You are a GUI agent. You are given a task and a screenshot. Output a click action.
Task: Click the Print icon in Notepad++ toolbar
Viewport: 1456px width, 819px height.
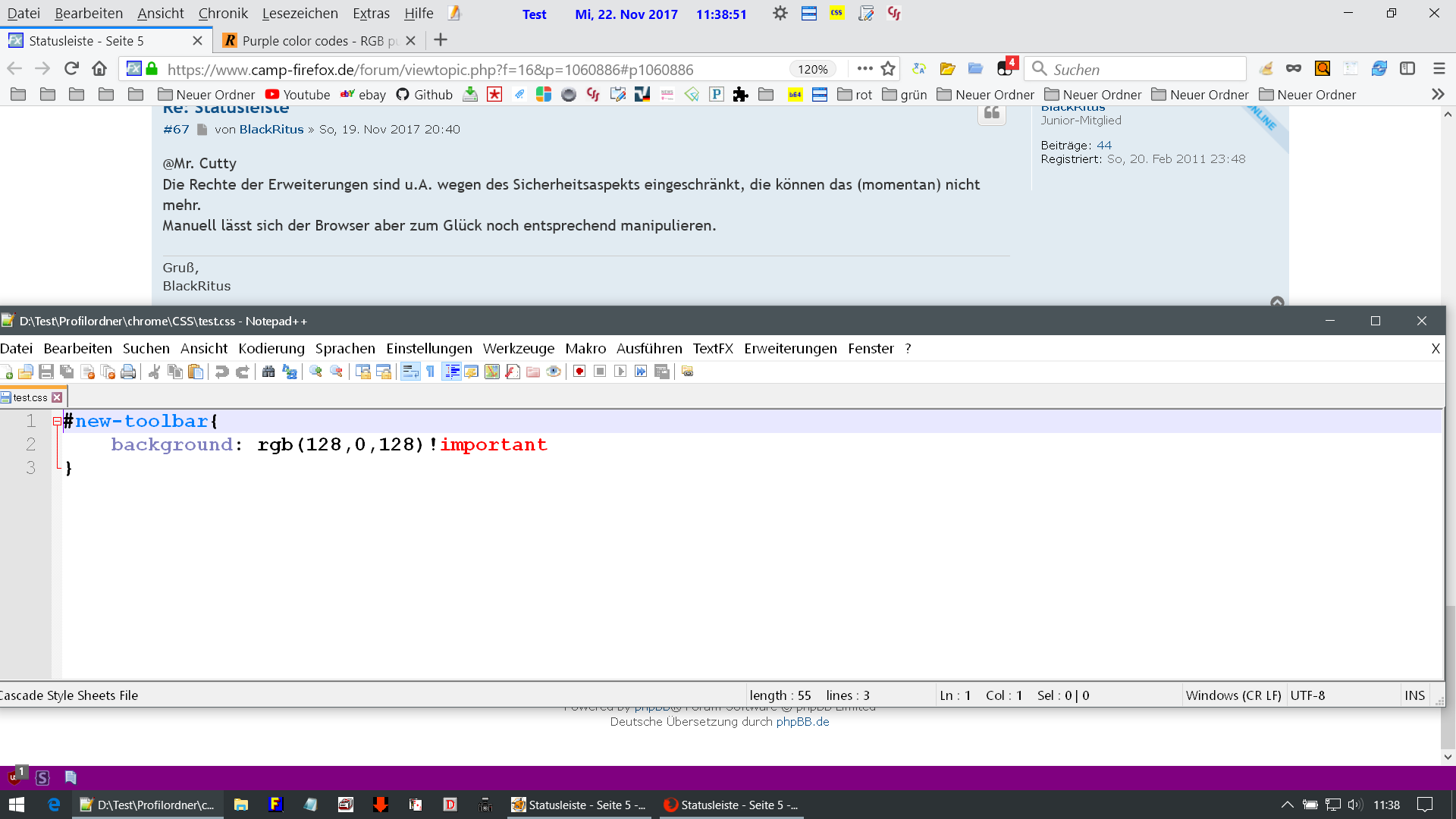(x=128, y=372)
